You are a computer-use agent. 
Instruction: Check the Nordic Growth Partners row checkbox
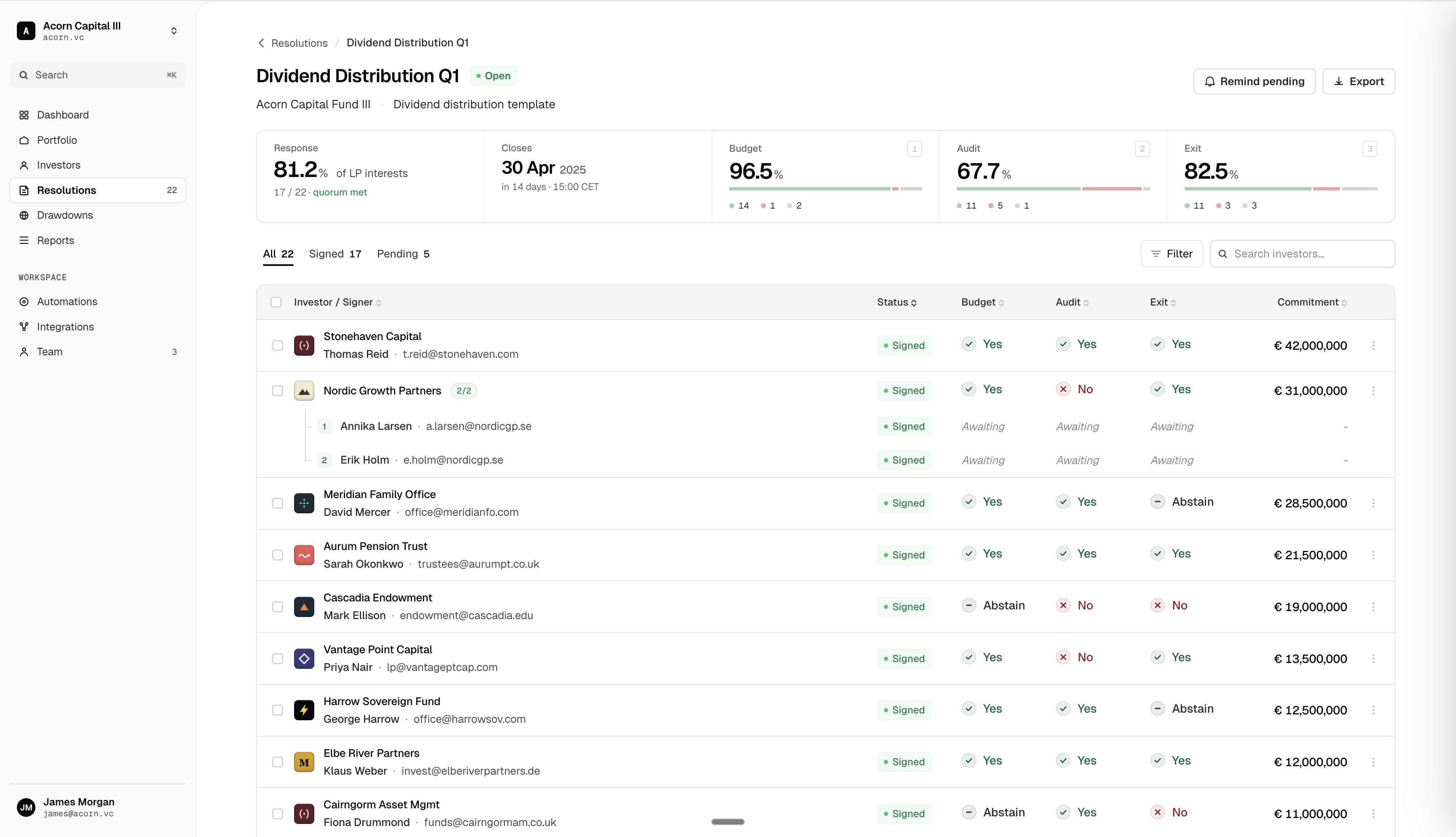tap(278, 391)
